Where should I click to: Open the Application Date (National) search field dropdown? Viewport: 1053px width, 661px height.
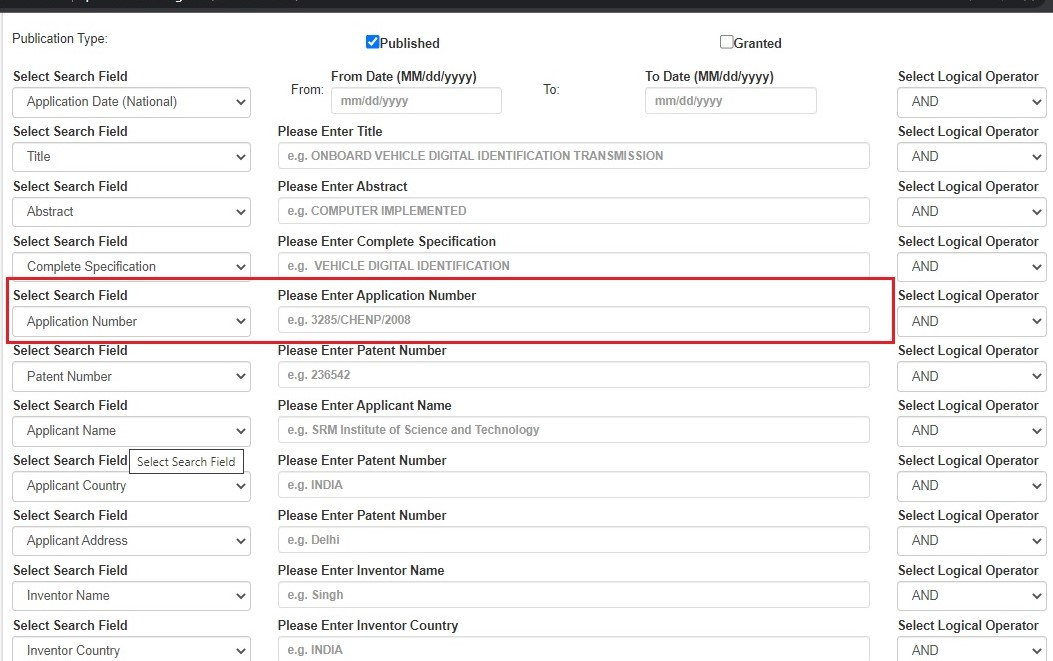[x=131, y=101]
